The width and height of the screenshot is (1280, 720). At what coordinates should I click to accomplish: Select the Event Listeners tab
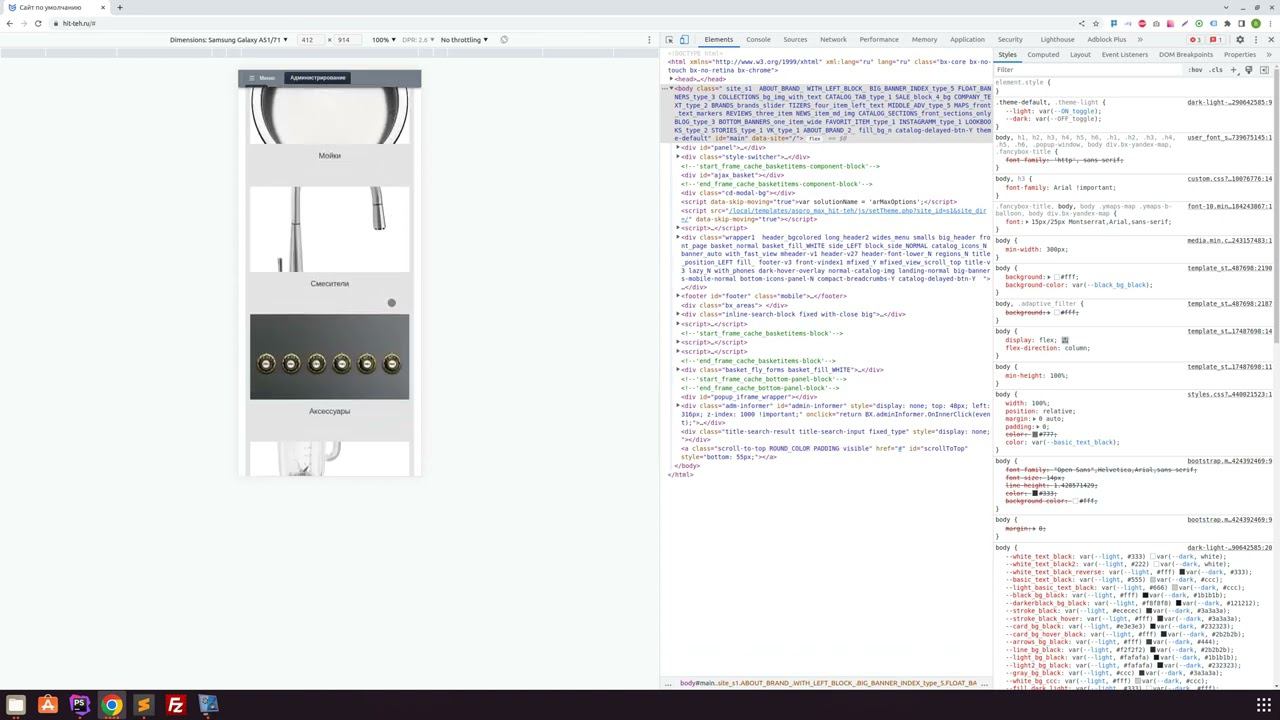1125,55
